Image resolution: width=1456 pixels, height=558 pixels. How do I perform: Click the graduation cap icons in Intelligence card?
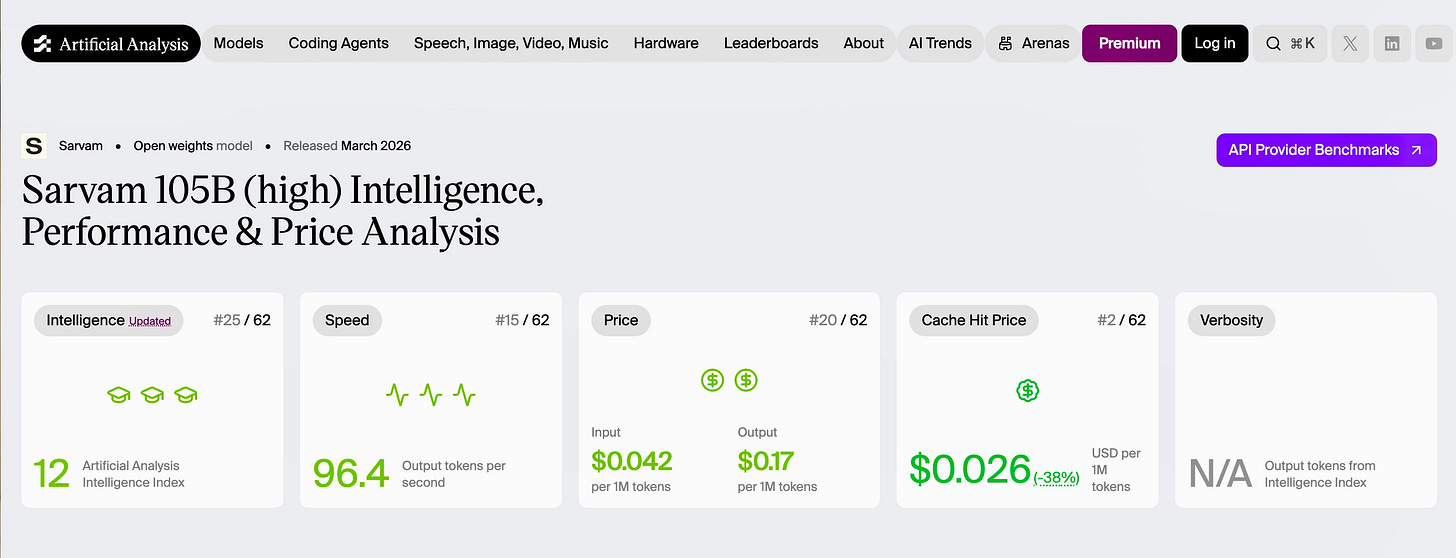[152, 395]
